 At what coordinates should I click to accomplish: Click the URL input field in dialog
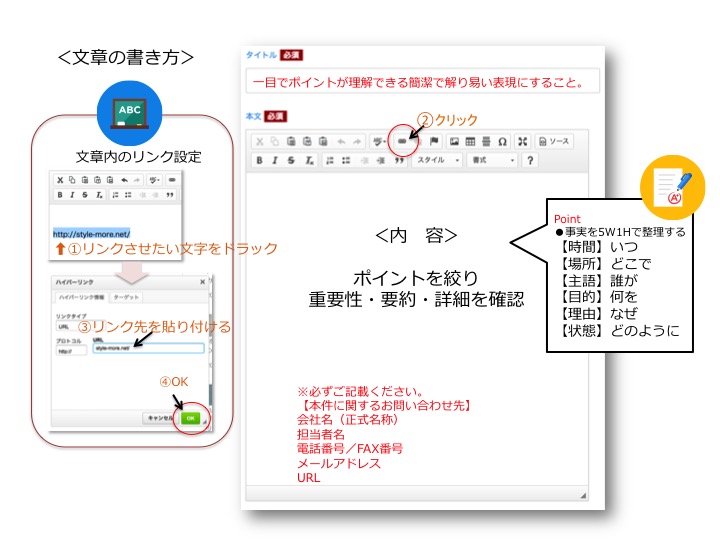pyautogui.click(x=147, y=349)
